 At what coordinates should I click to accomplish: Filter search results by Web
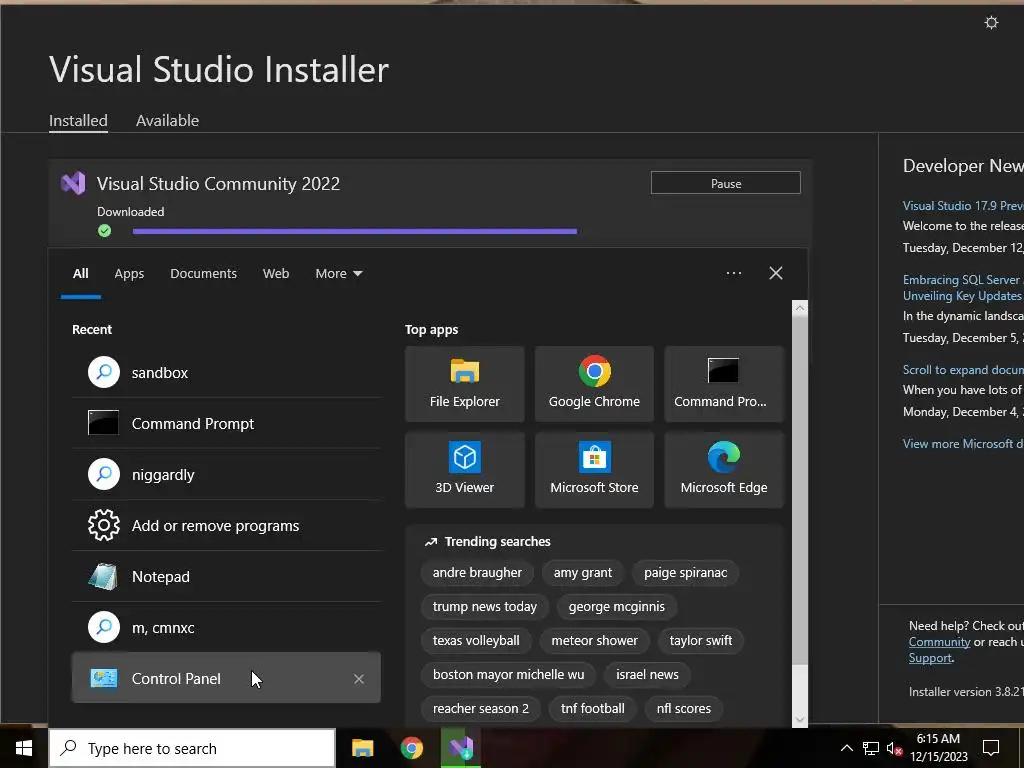point(276,274)
